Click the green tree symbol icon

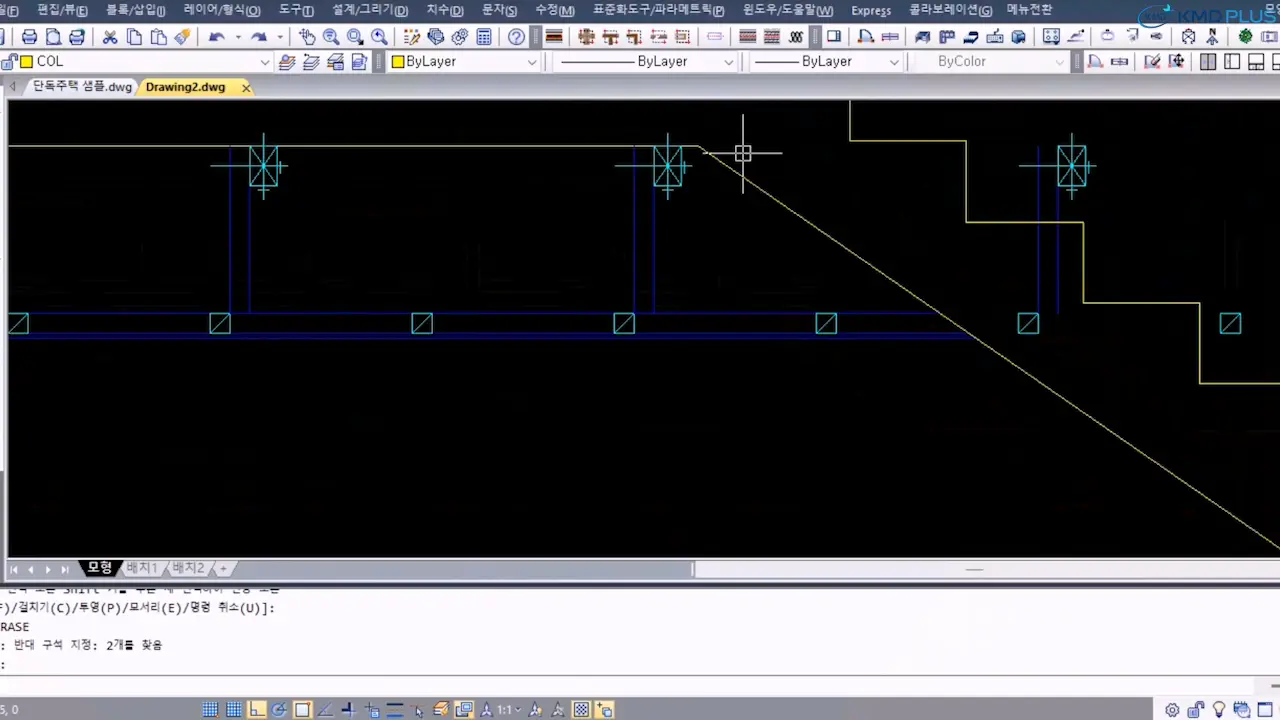(x=1246, y=37)
